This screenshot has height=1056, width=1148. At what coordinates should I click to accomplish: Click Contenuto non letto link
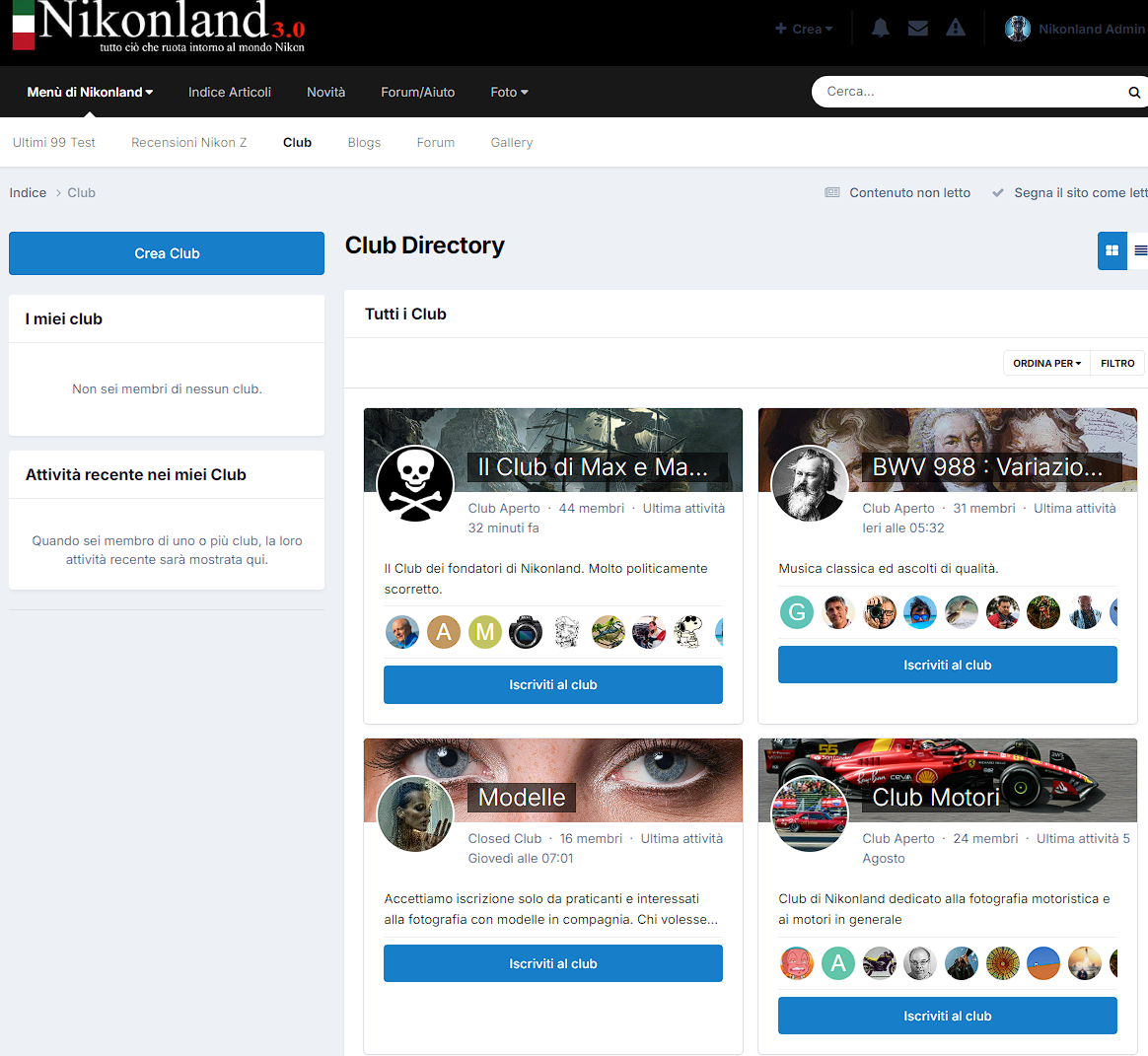909,192
